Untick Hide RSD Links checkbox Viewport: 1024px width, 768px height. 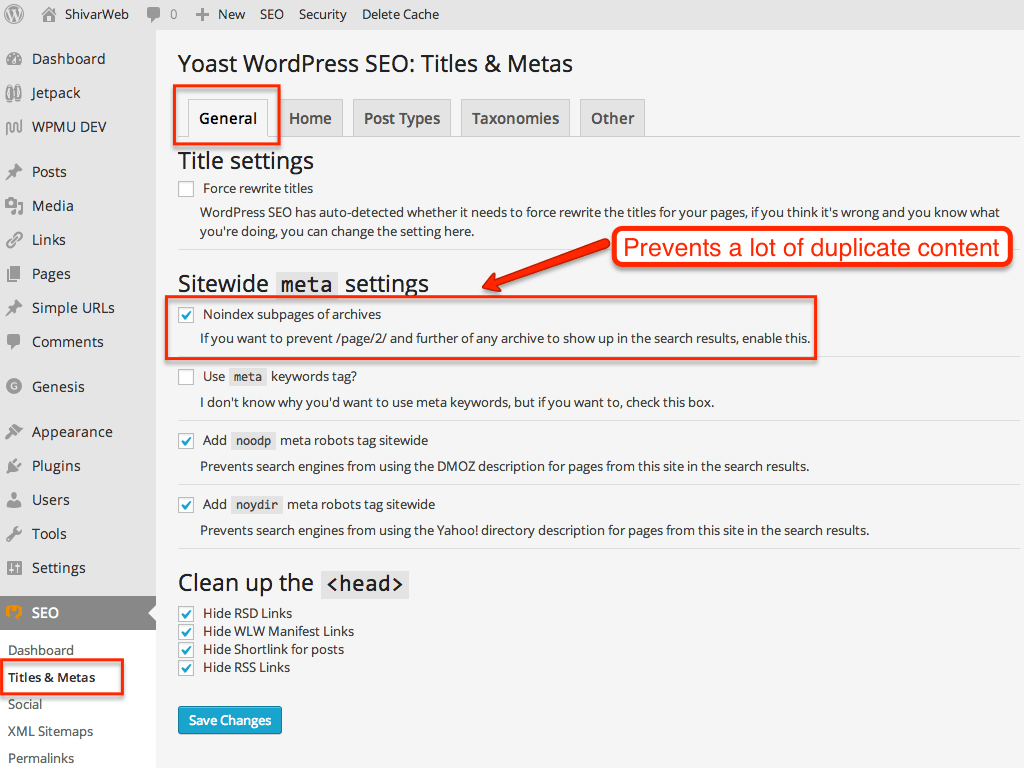tap(186, 614)
